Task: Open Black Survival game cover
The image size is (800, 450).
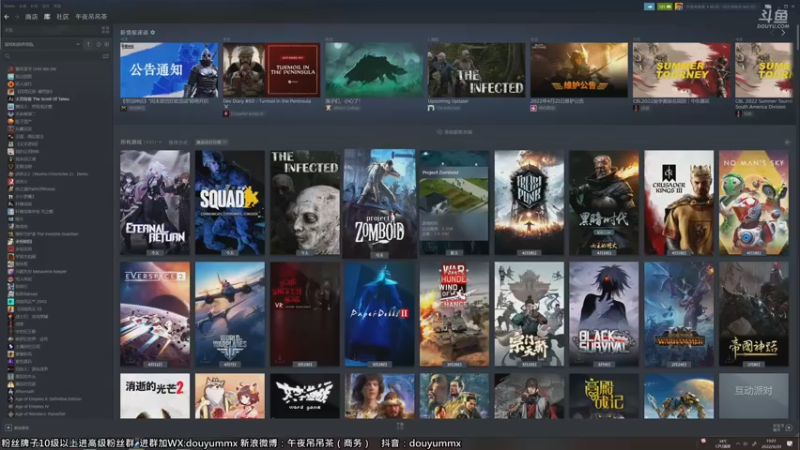Action: [x=604, y=314]
